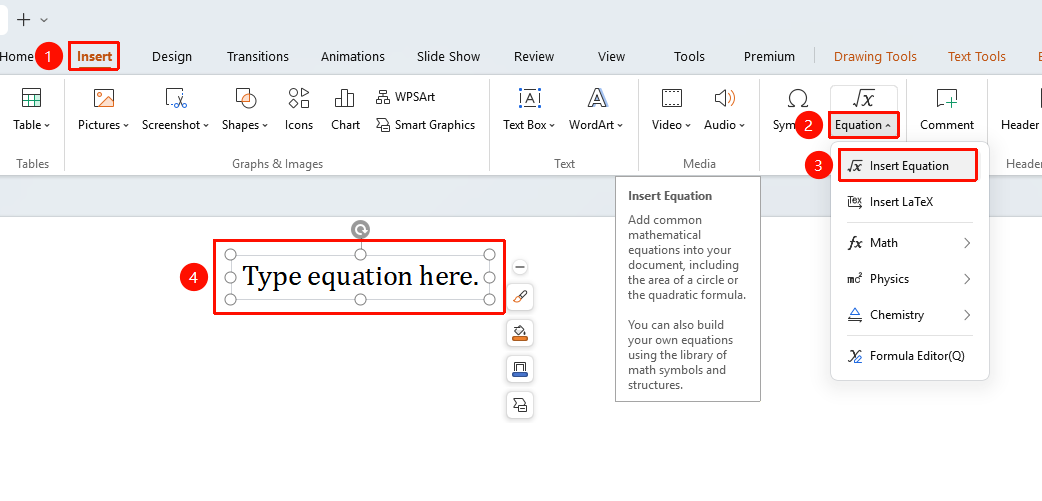Expand the Screenshot dropdown

click(206, 126)
